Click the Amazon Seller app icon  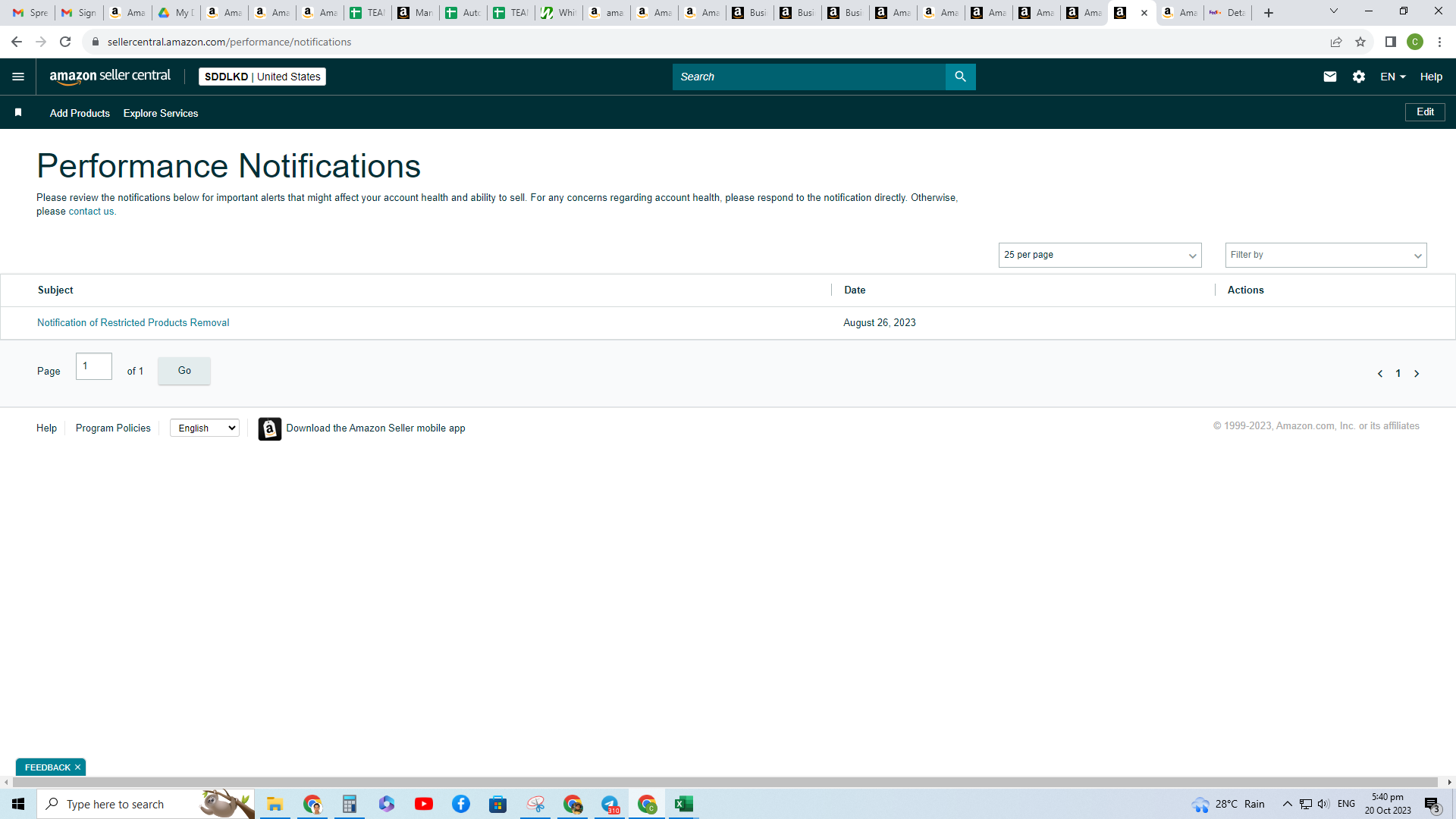pos(269,428)
